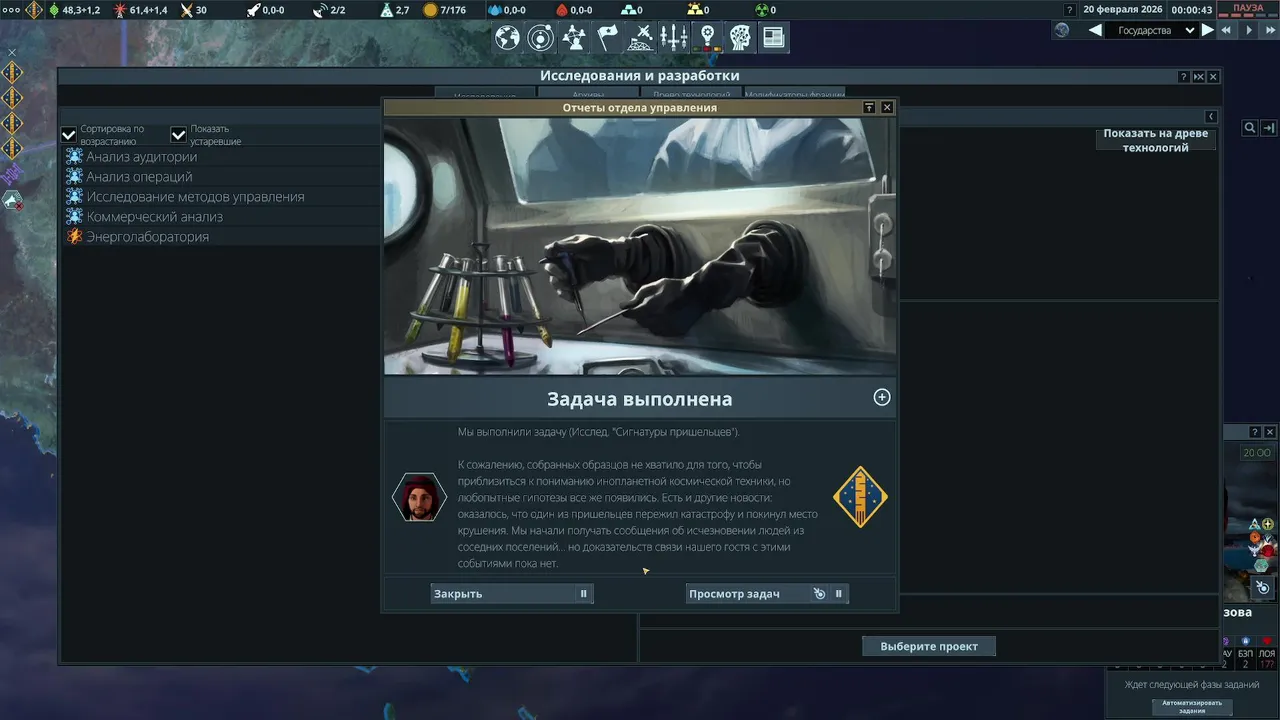Click the influence resource 61,4+1,4
Screen dimensions: 1280x720
(141, 10)
